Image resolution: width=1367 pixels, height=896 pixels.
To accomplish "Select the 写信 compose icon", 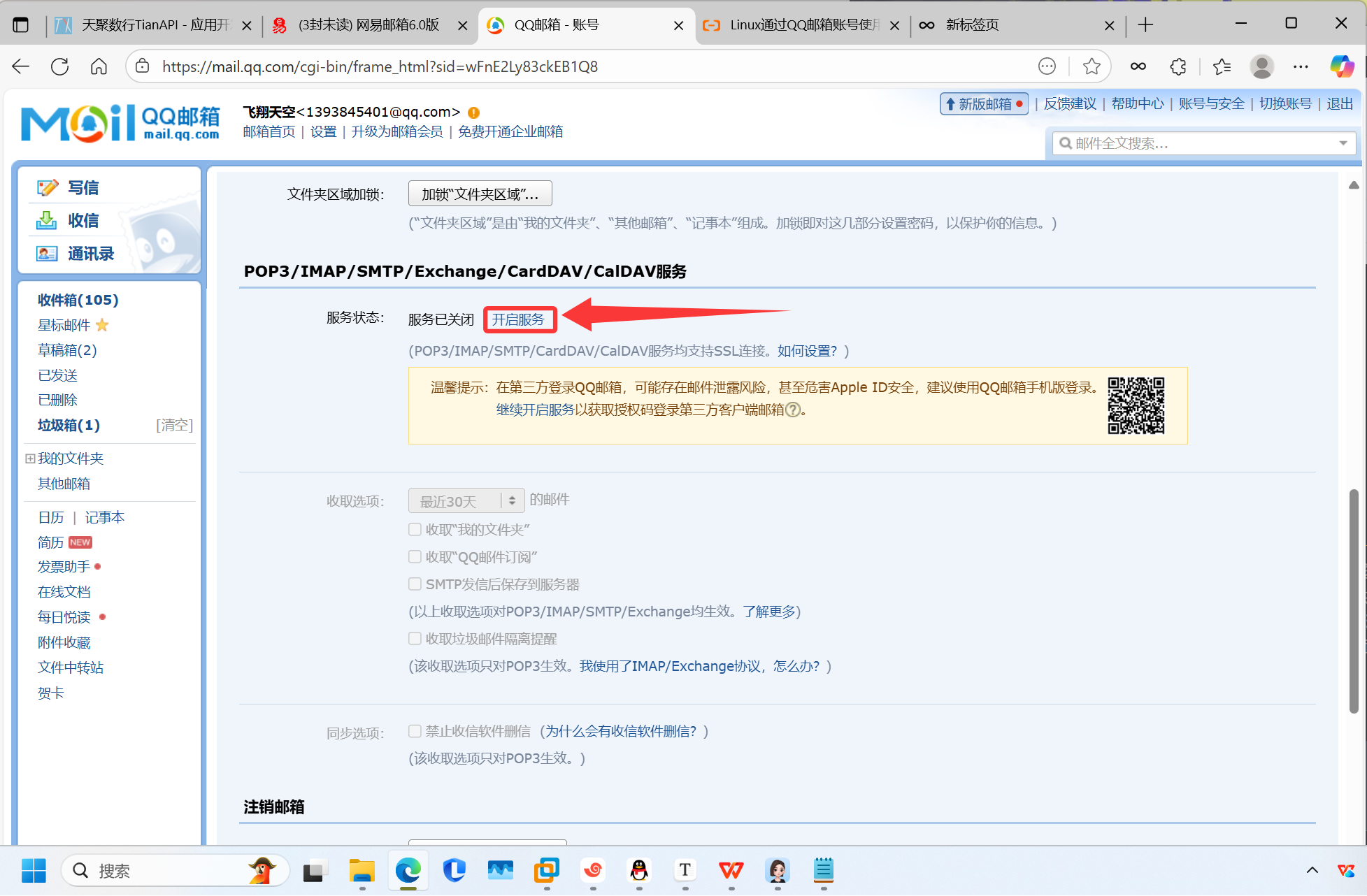I will tap(47, 187).
